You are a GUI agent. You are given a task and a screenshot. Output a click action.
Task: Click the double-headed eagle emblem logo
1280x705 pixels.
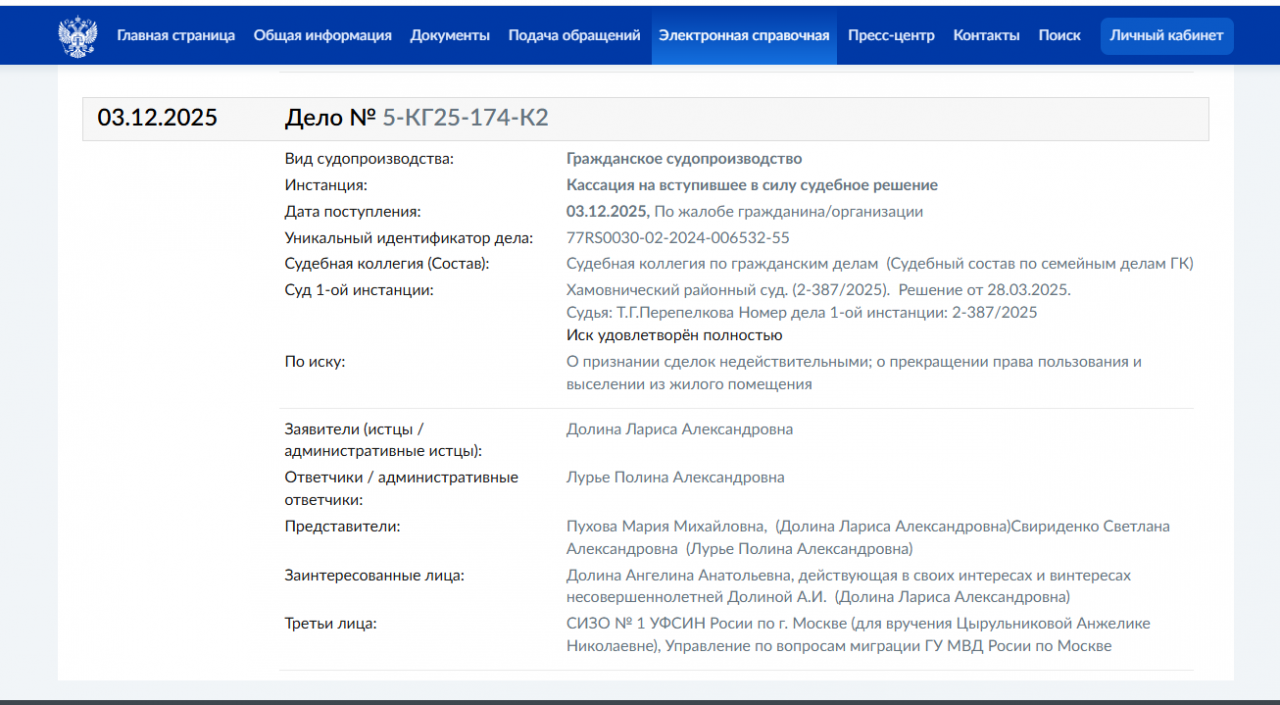(x=78, y=36)
